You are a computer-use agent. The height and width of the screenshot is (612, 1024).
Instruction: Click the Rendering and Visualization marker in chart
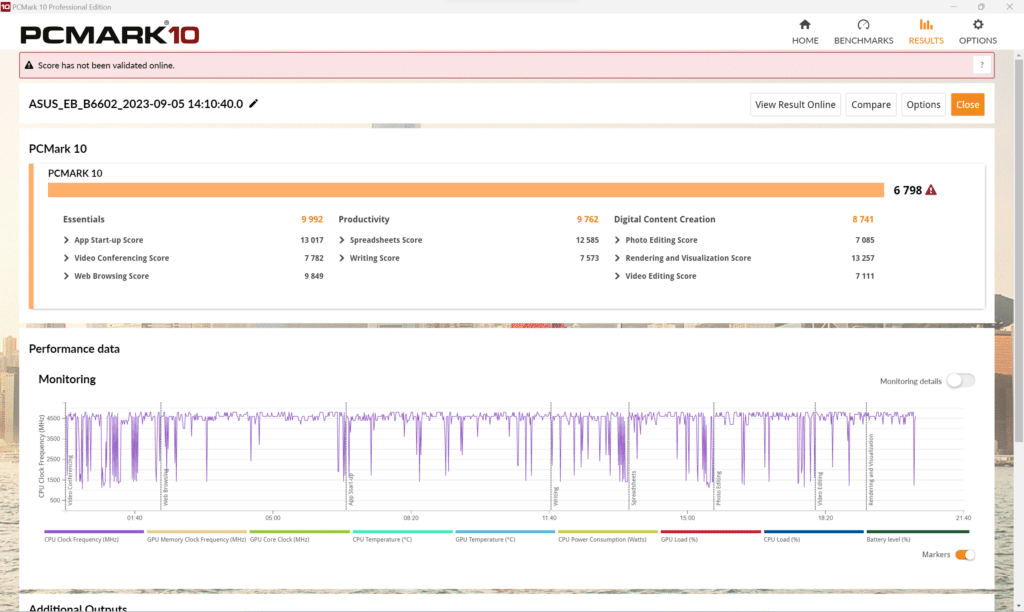pyautogui.click(x=870, y=470)
